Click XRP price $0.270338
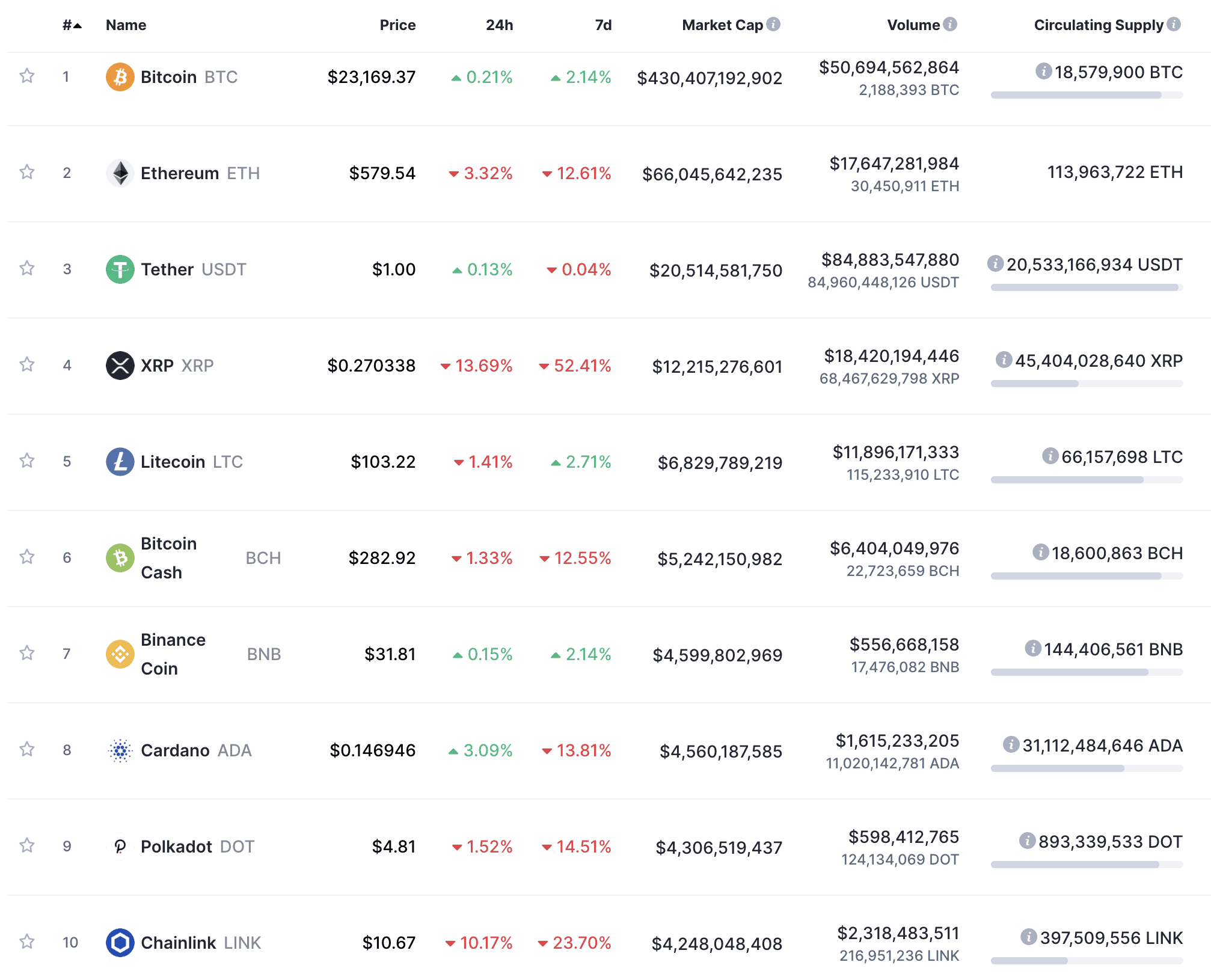This screenshot has width=1211, height=980. coord(371,366)
